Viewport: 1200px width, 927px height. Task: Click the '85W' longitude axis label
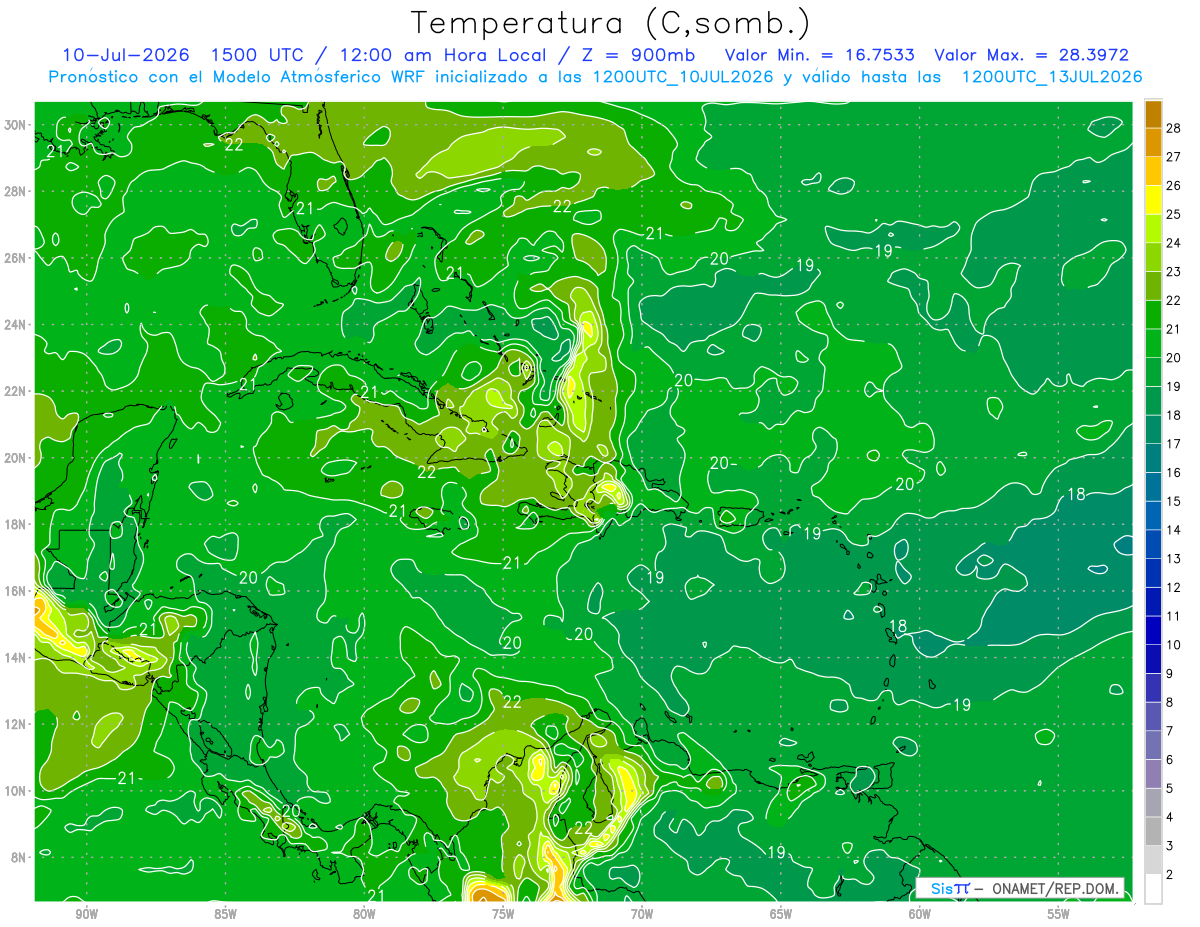[225, 914]
